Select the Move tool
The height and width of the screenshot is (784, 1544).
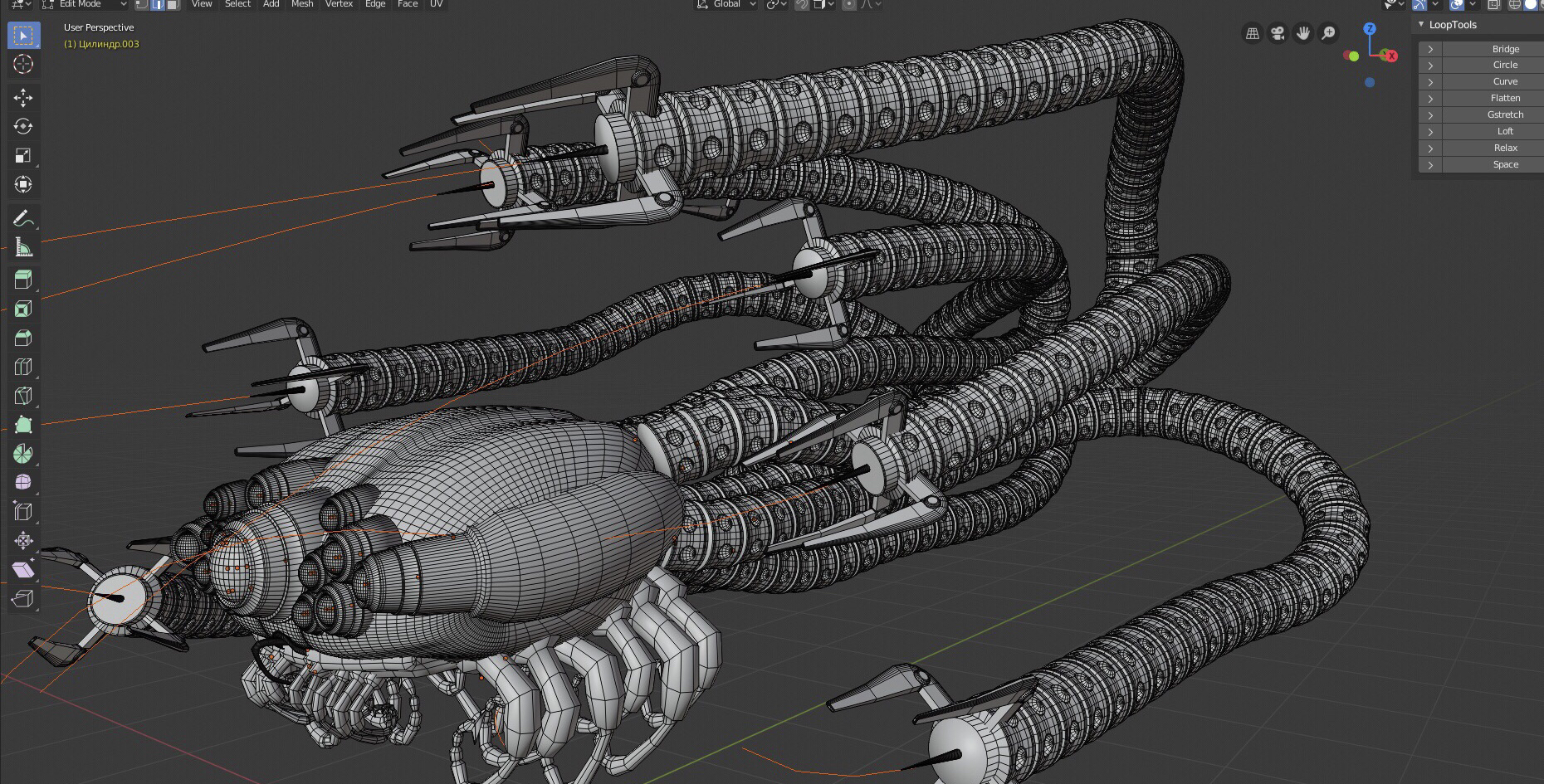pyautogui.click(x=23, y=98)
